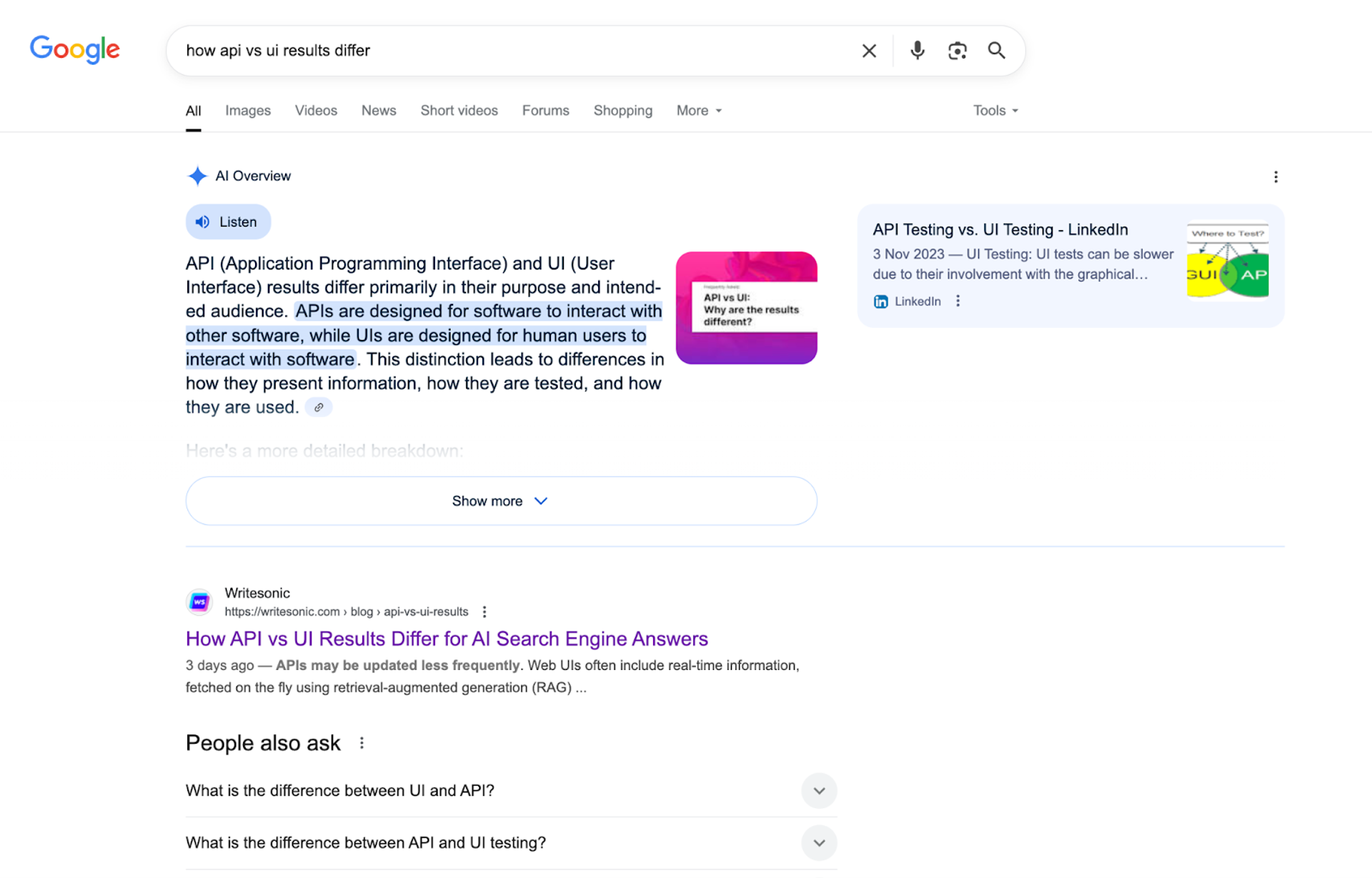
Task: Open the Tools dropdown
Action: click(x=995, y=111)
